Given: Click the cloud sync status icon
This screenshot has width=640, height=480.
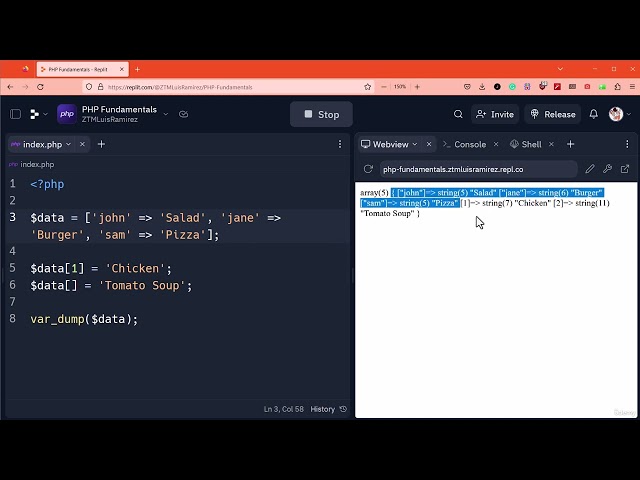Looking at the screenshot, I should [184, 114].
